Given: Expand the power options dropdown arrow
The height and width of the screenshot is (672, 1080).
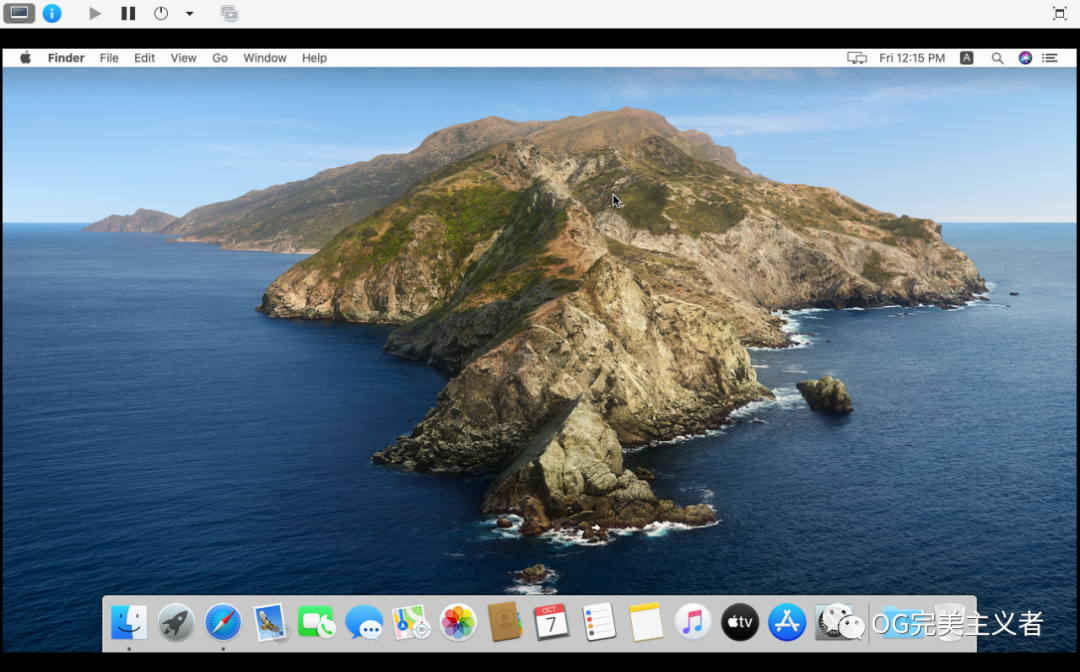Looking at the screenshot, I should point(189,14).
